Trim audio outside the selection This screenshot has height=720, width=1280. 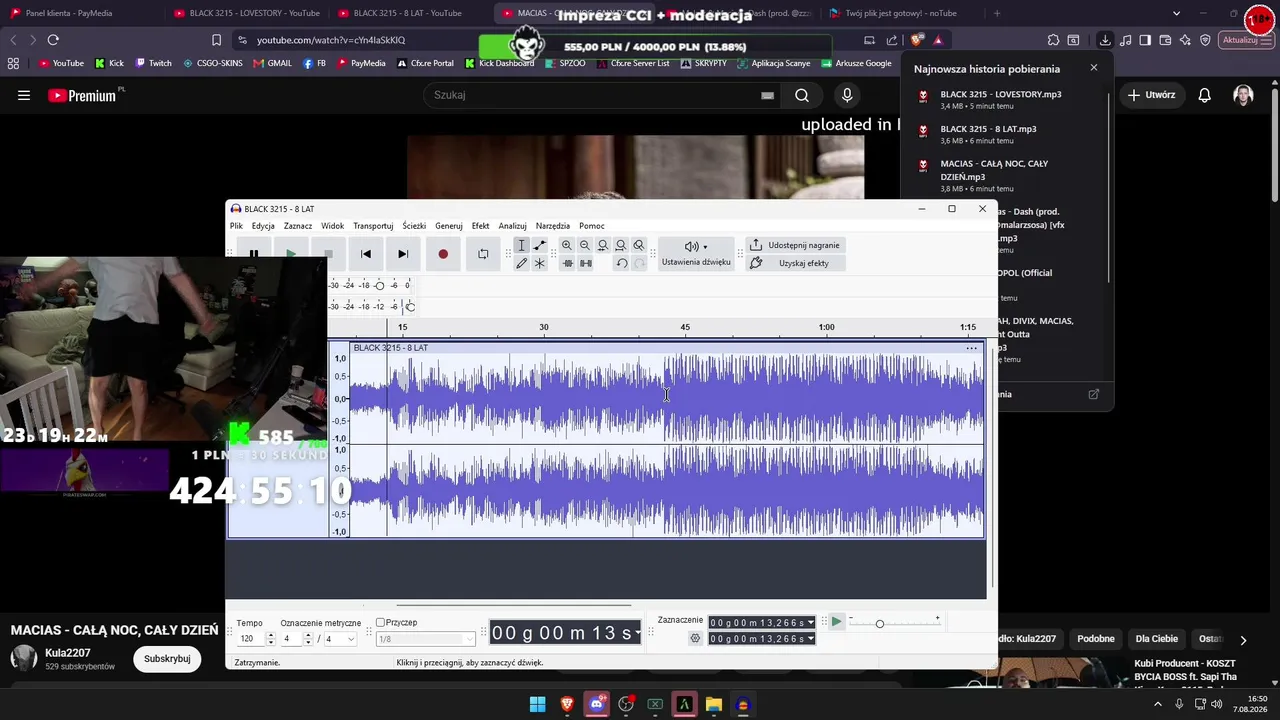pyautogui.click(x=567, y=263)
